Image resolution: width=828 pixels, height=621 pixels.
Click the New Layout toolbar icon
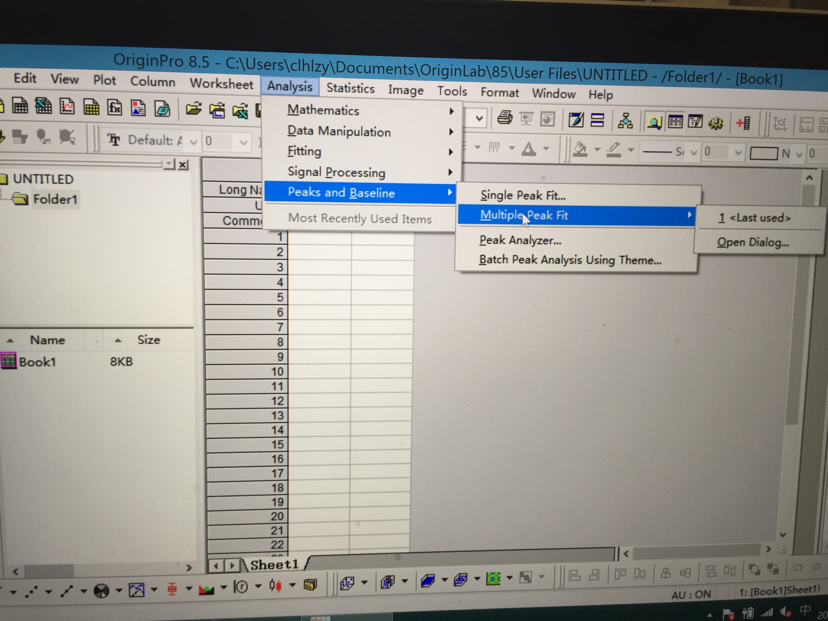138,108
